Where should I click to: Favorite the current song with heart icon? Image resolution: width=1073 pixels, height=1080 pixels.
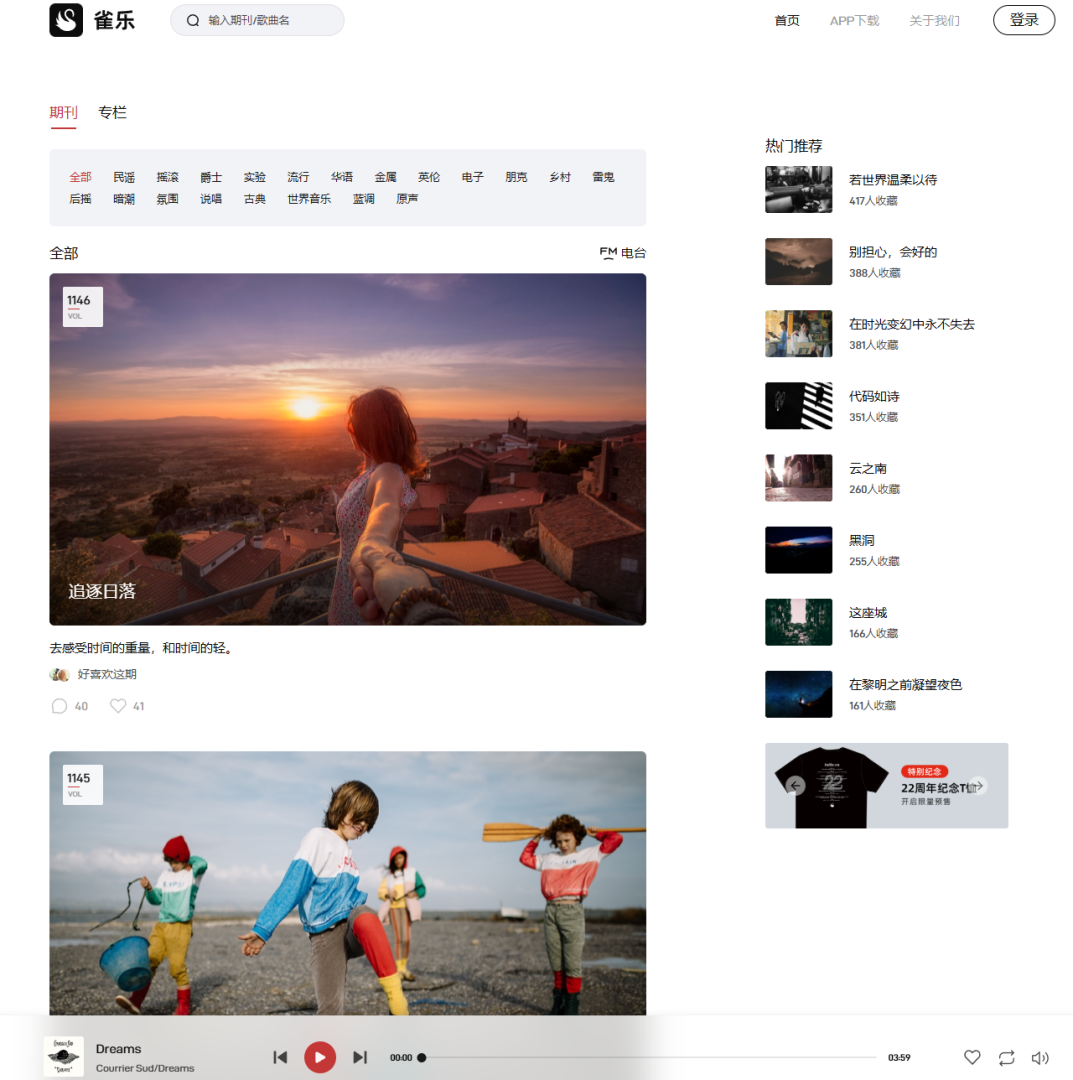click(x=972, y=1057)
